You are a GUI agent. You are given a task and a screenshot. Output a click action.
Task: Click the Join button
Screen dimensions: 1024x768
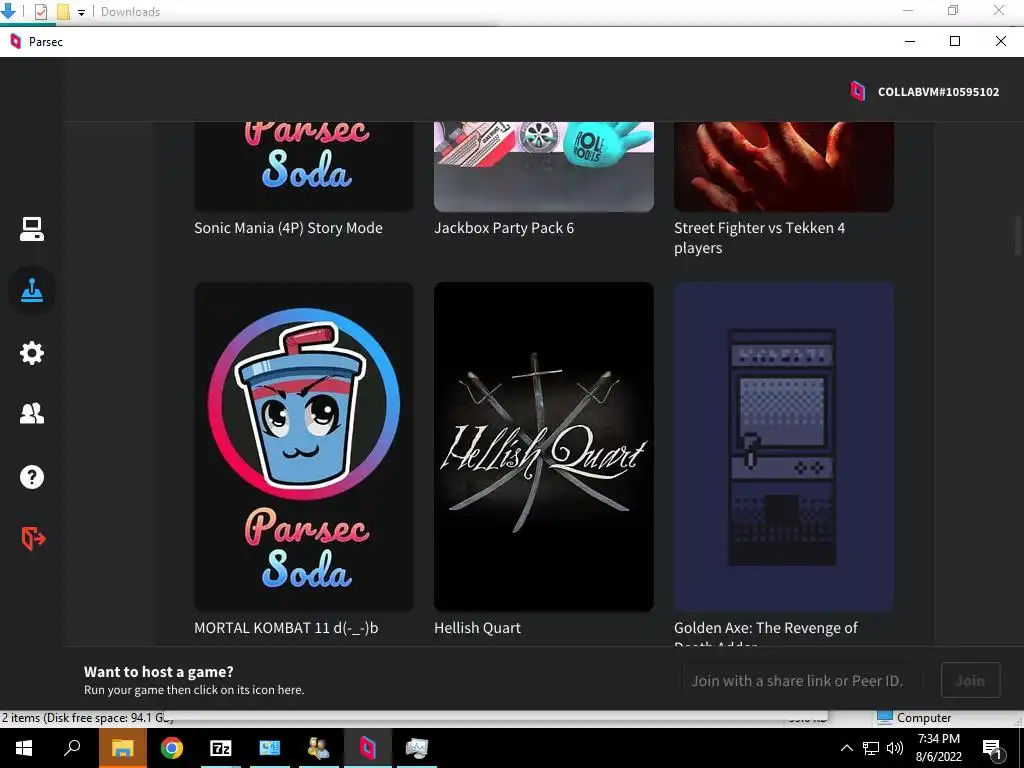tap(970, 680)
